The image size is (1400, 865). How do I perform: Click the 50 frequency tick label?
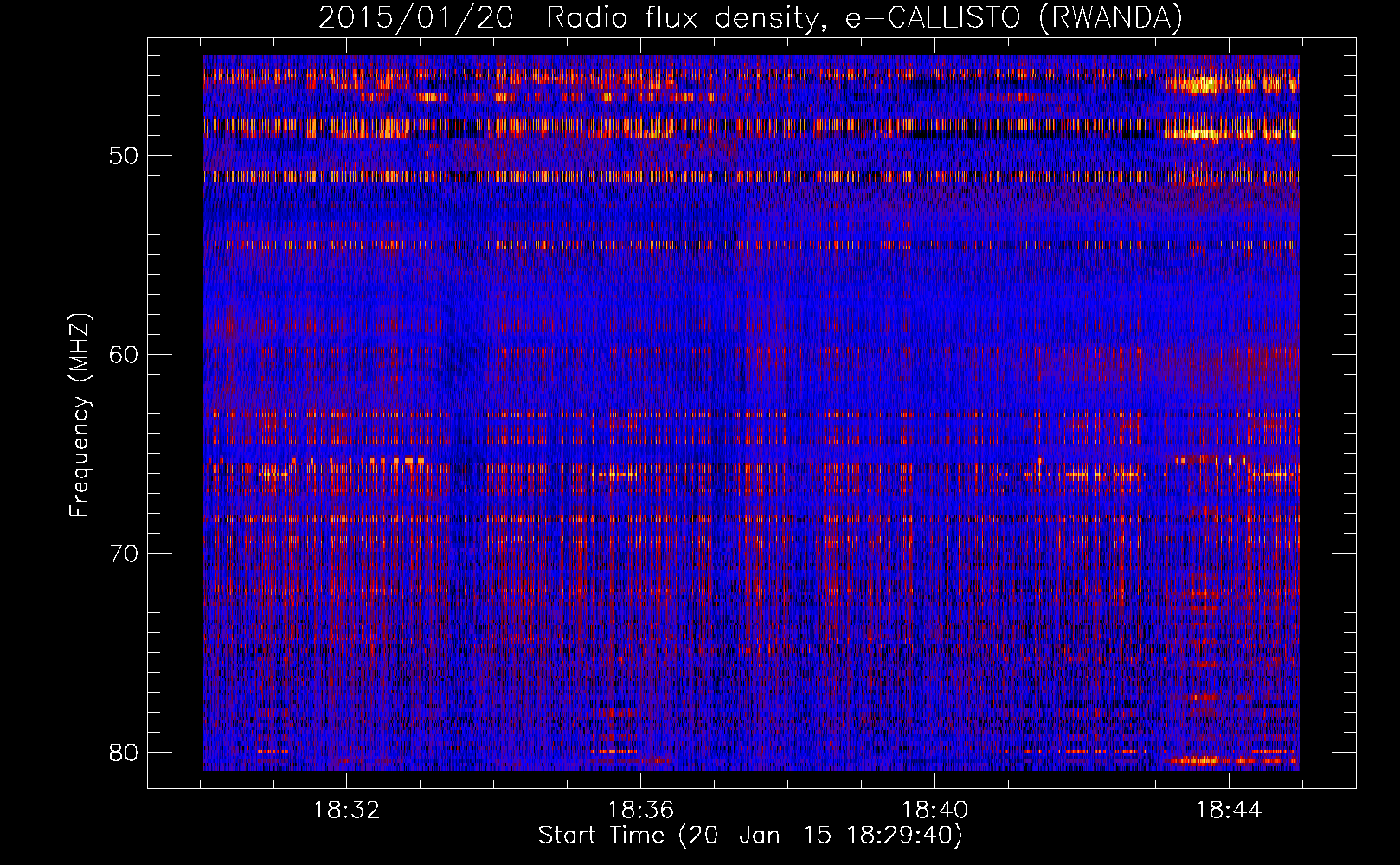(x=125, y=157)
